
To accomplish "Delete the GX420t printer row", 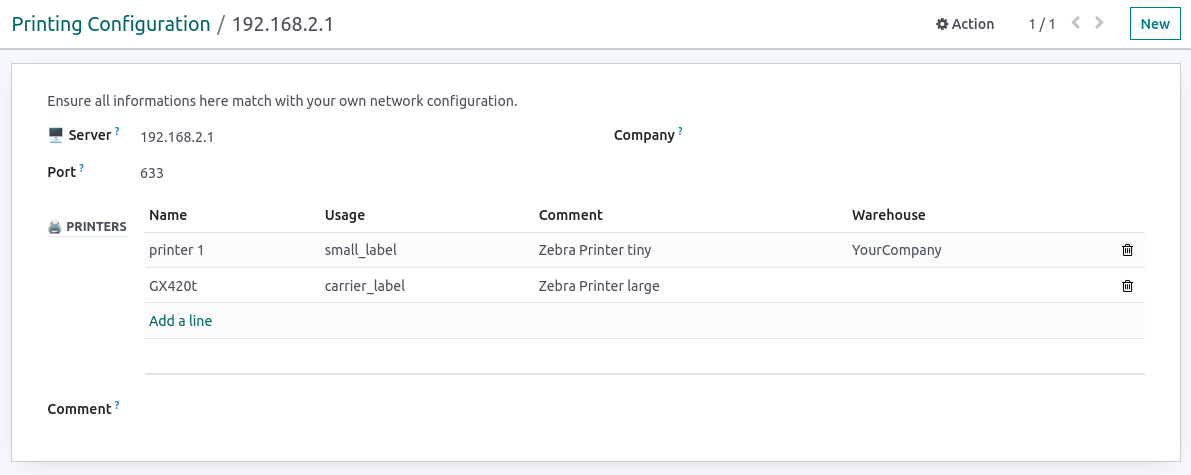I will pos(1127,286).
